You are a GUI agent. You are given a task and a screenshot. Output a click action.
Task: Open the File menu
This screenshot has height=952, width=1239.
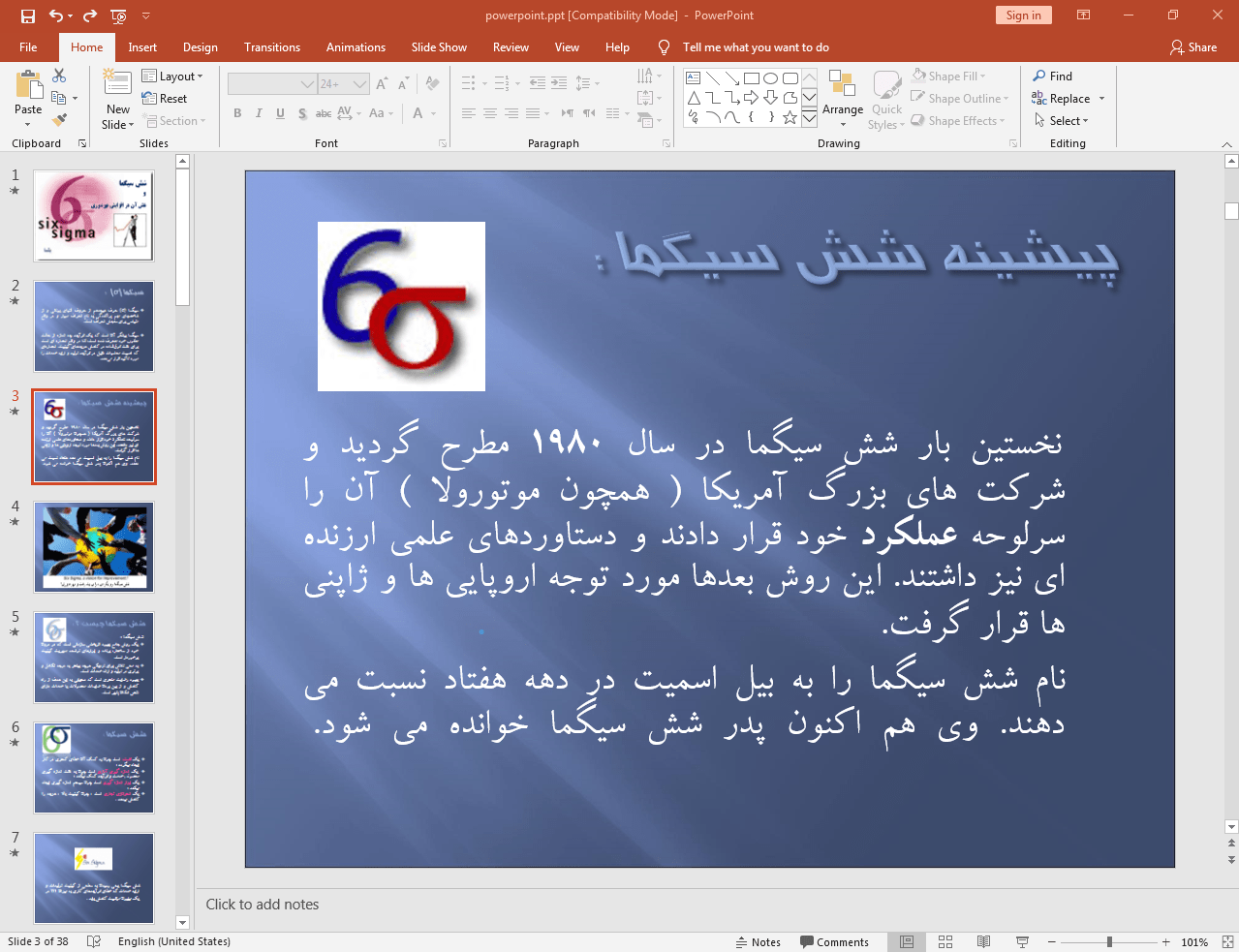28,47
